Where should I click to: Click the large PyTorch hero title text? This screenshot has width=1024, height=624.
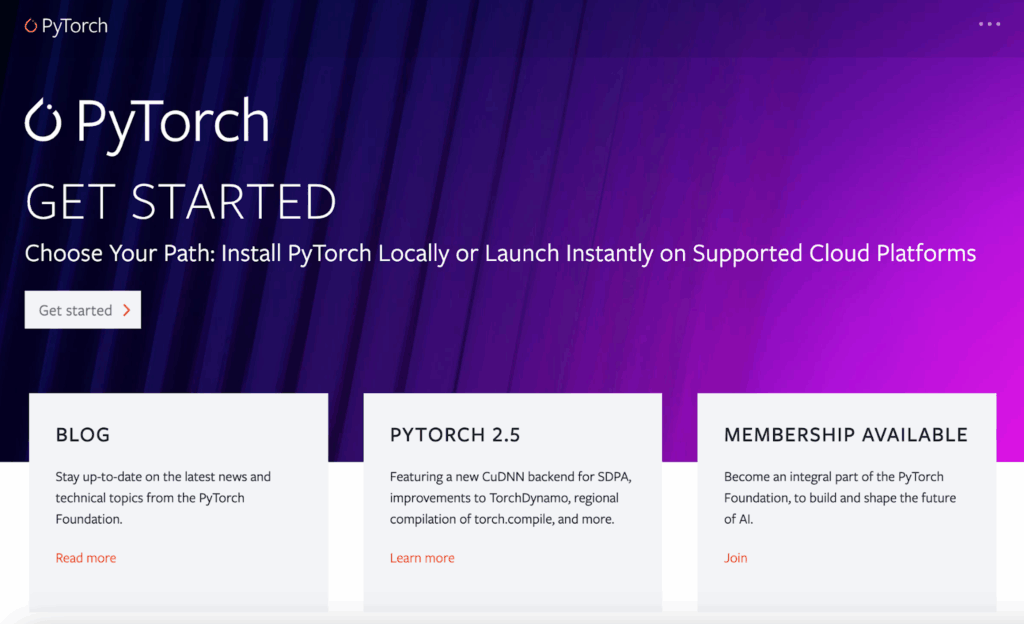point(172,123)
